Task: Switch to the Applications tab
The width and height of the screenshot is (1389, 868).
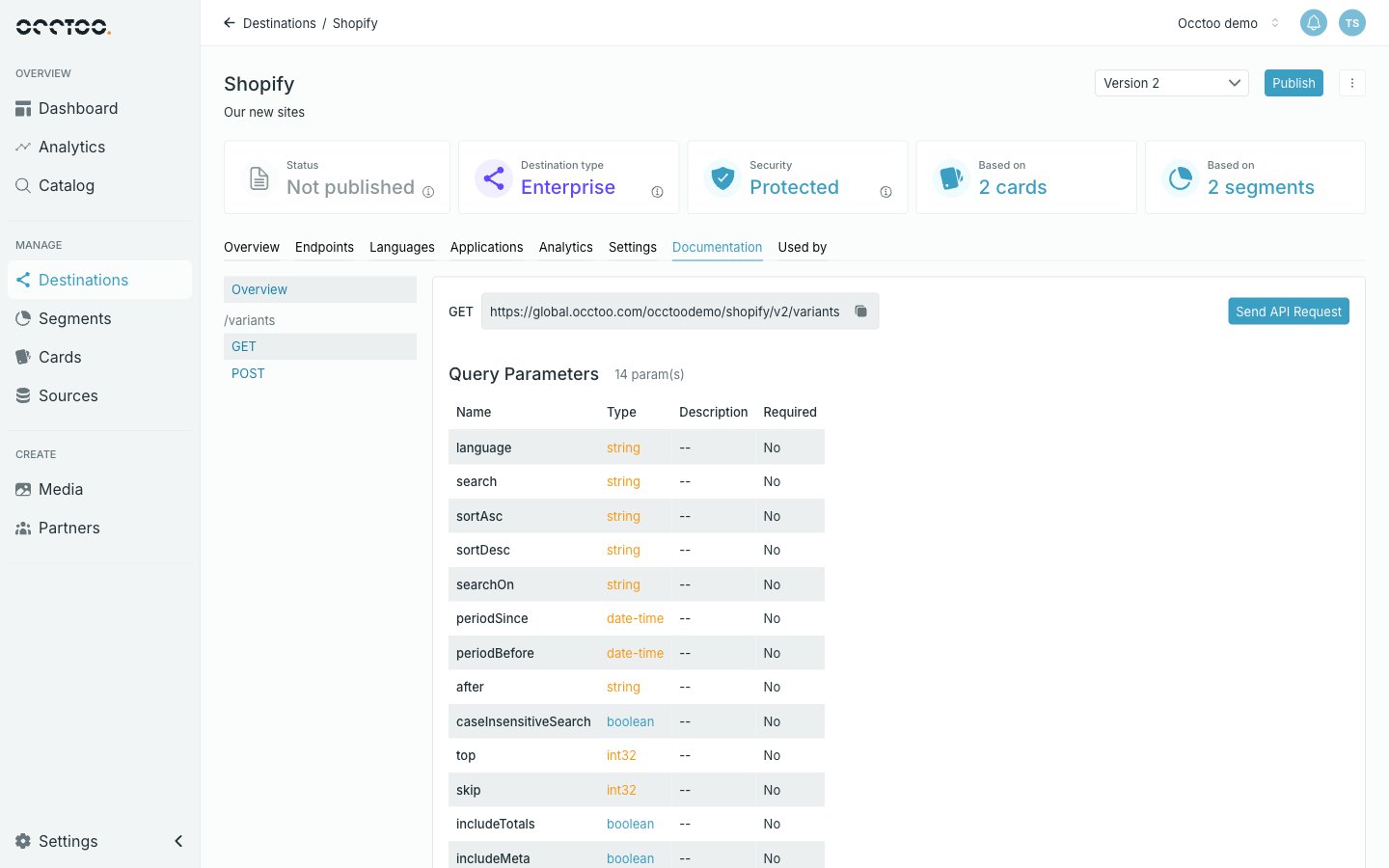Action: pyautogui.click(x=487, y=248)
